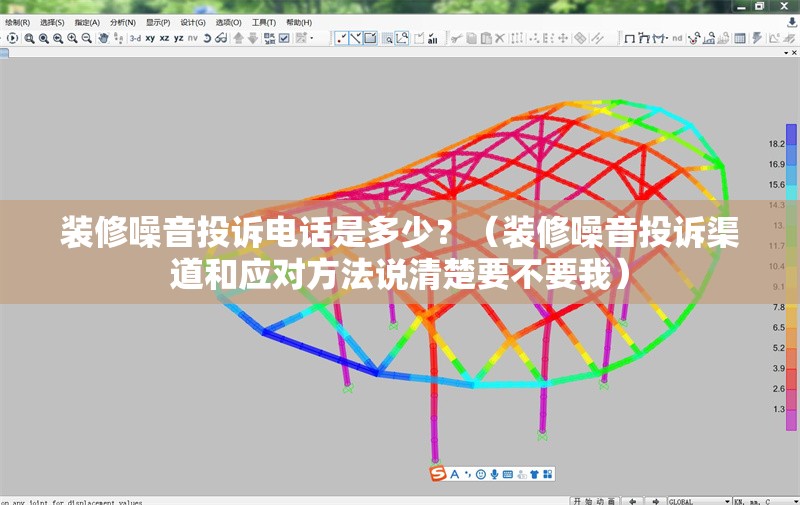This screenshot has width=800, height=505.
Task: Click the rotate 3D view icon
Action: coord(207,38)
